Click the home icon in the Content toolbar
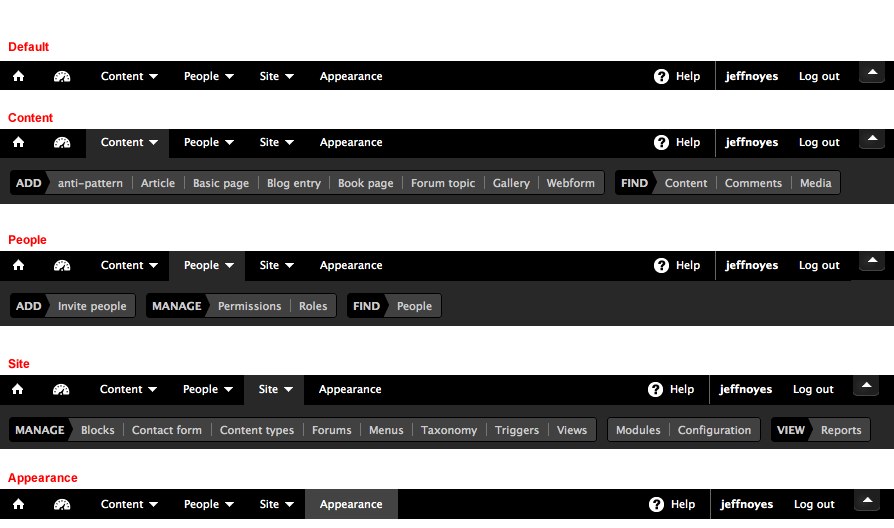 pos(18,142)
